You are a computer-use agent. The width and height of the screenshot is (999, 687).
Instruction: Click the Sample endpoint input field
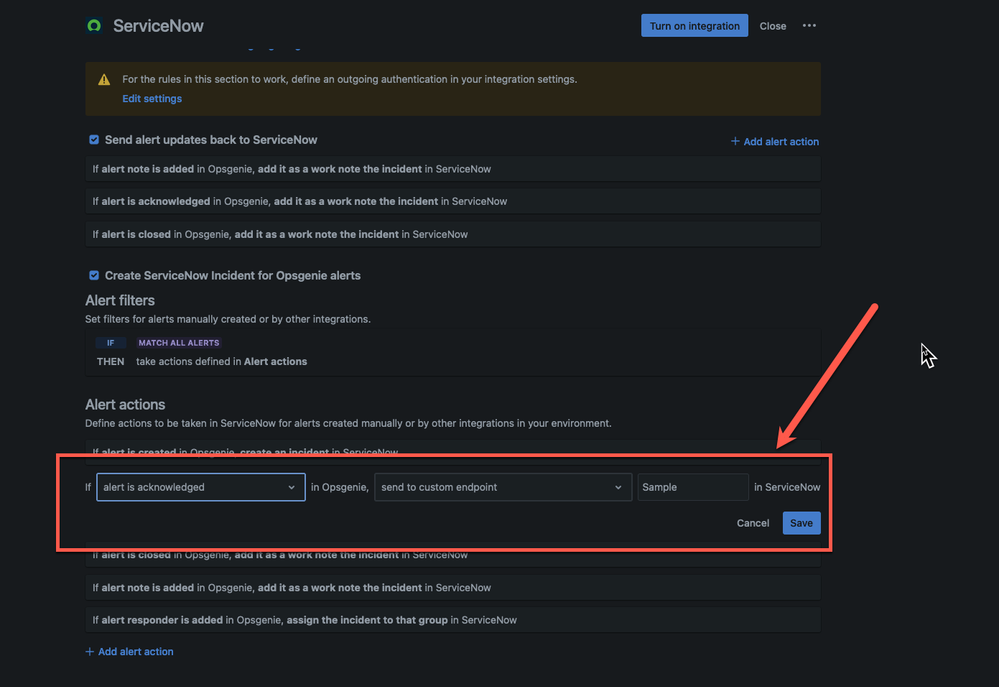pos(693,487)
